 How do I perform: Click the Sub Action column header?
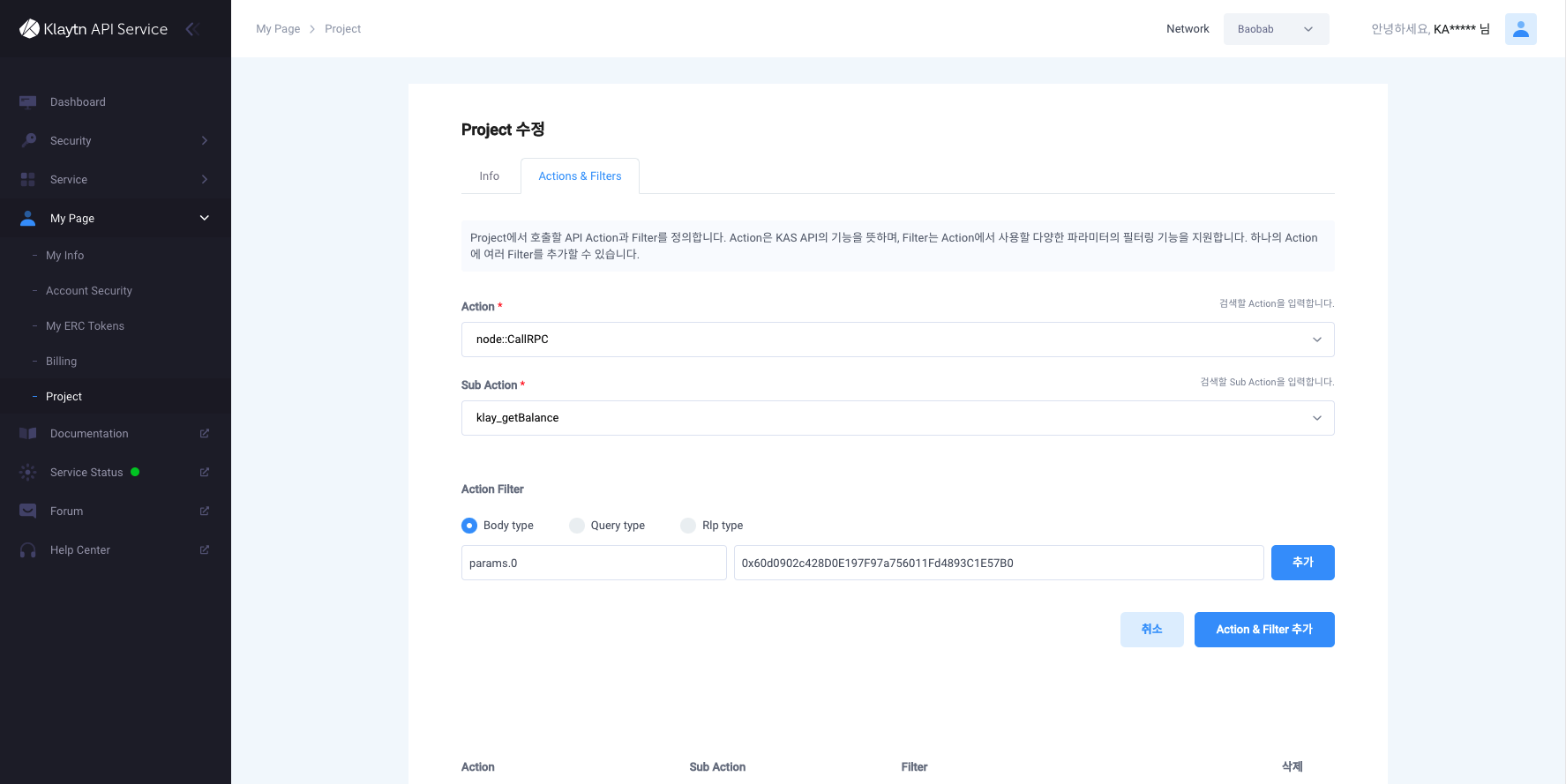pos(717,767)
